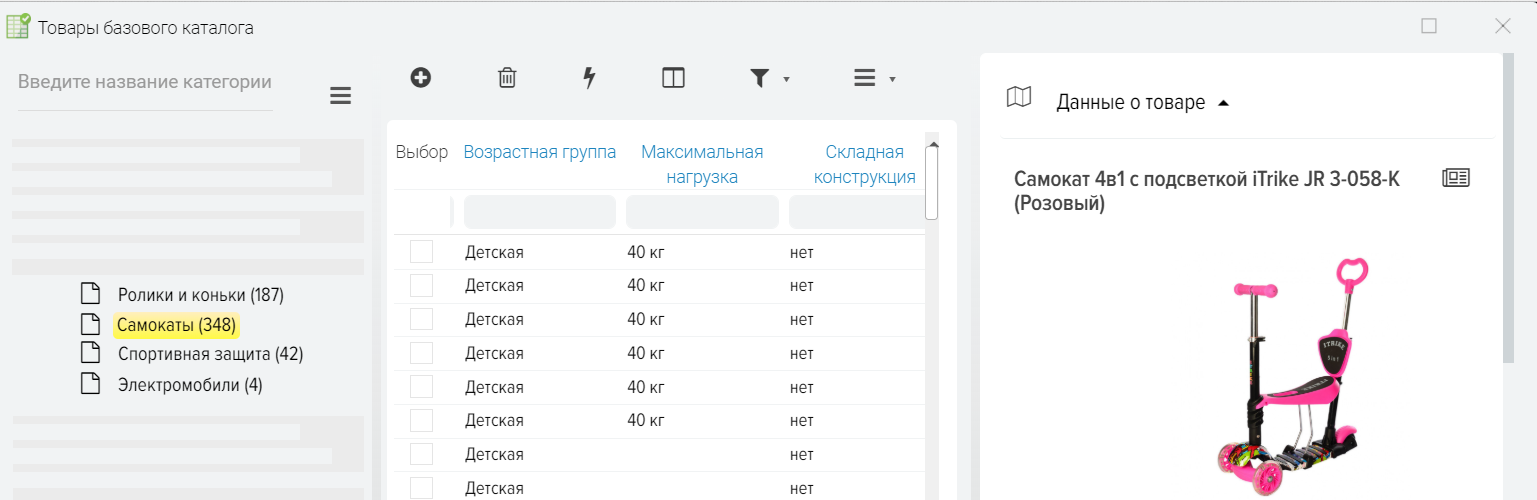Viewport: 1537px width, 500px height.
Task: Open the Спортивная защита category
Action: pyautogui.click(x=210, y=354)
